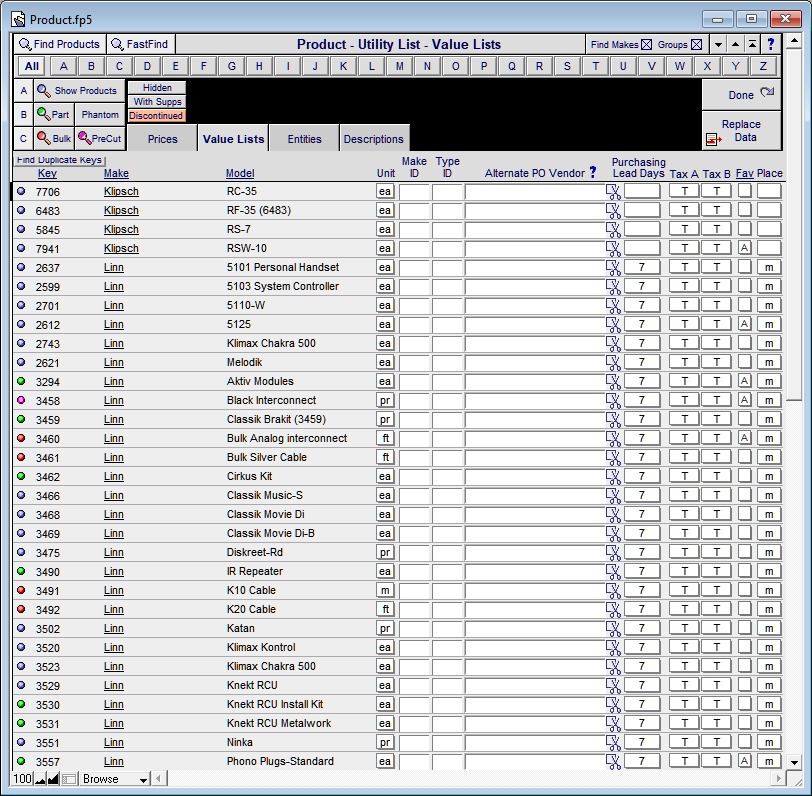Toggle Fav box for Klipsch RC-35
This screenshot has width=812, height=796.
coord(745,191)
